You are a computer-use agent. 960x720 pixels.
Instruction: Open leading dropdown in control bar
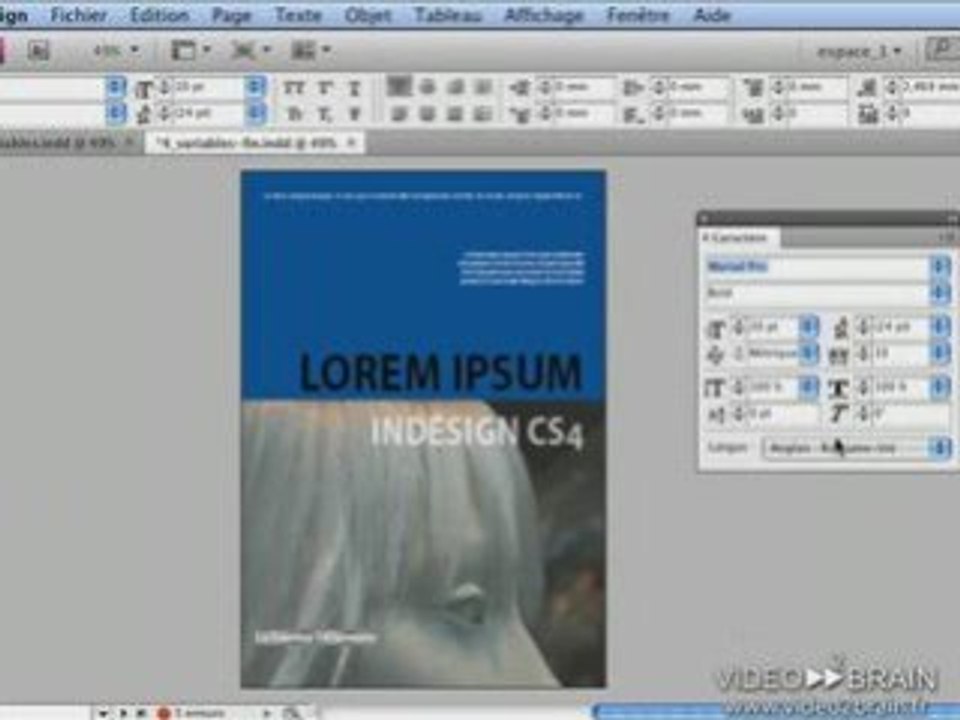pyautogui.click(x=257, y=114)
